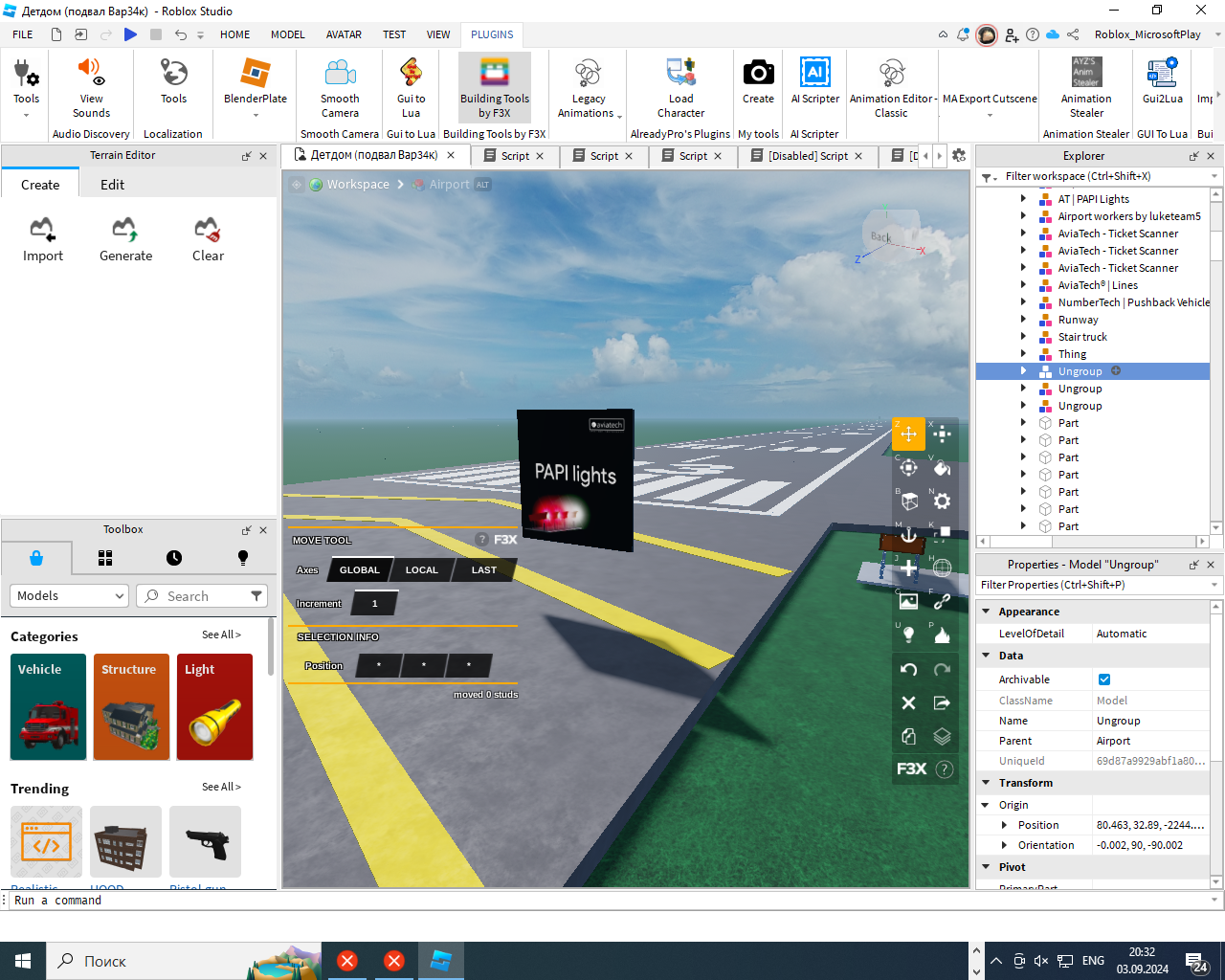Screen dimensions: 1225x980
Task: Click the F3X clone icon
Action: [x=908, y=736]
